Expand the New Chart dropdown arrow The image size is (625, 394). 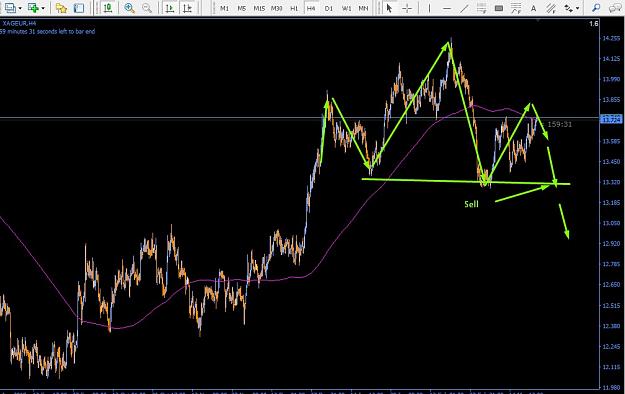coord(20,8)
